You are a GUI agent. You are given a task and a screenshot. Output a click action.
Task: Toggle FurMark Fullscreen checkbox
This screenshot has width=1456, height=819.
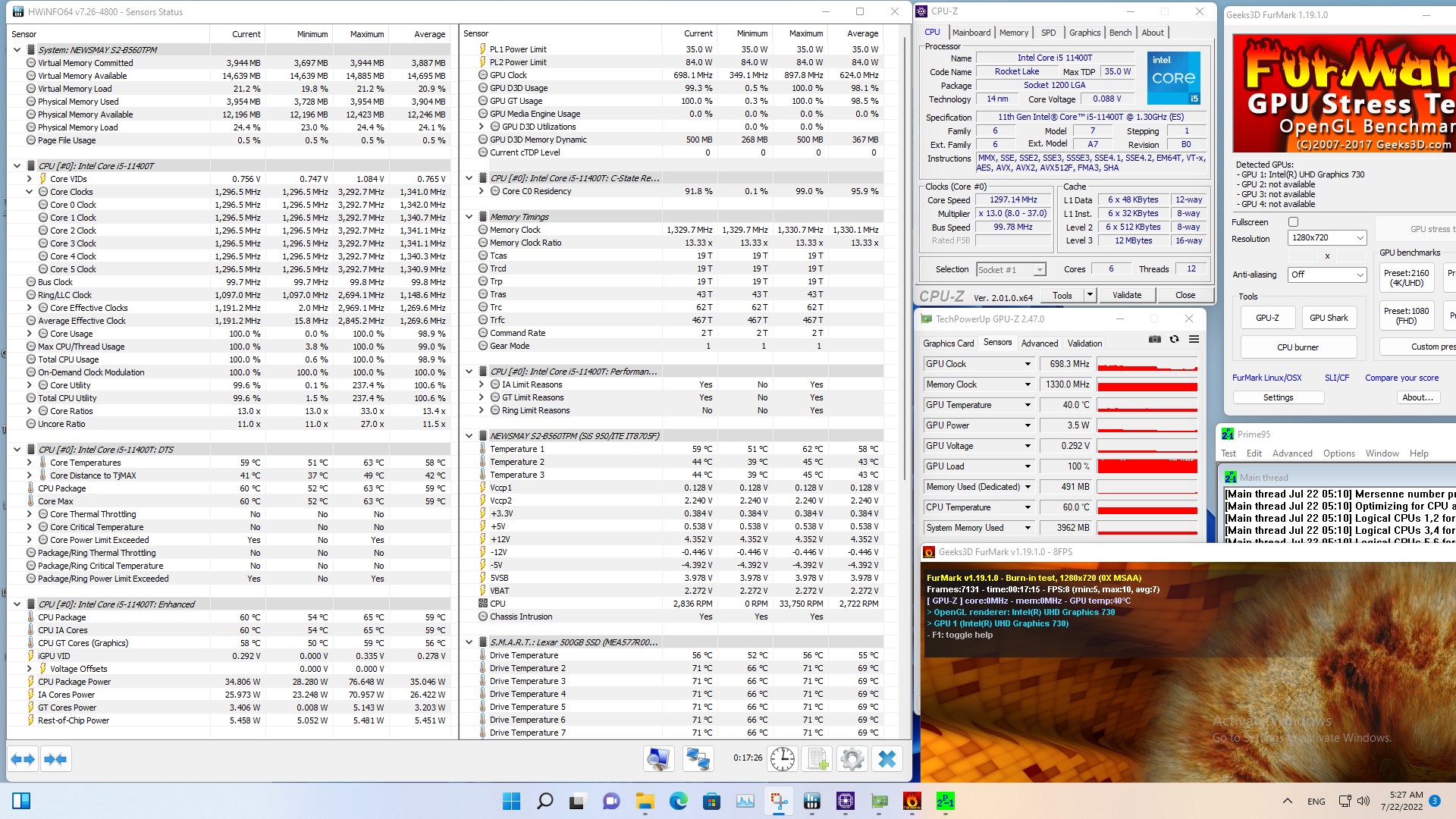tap(1293, 222)
